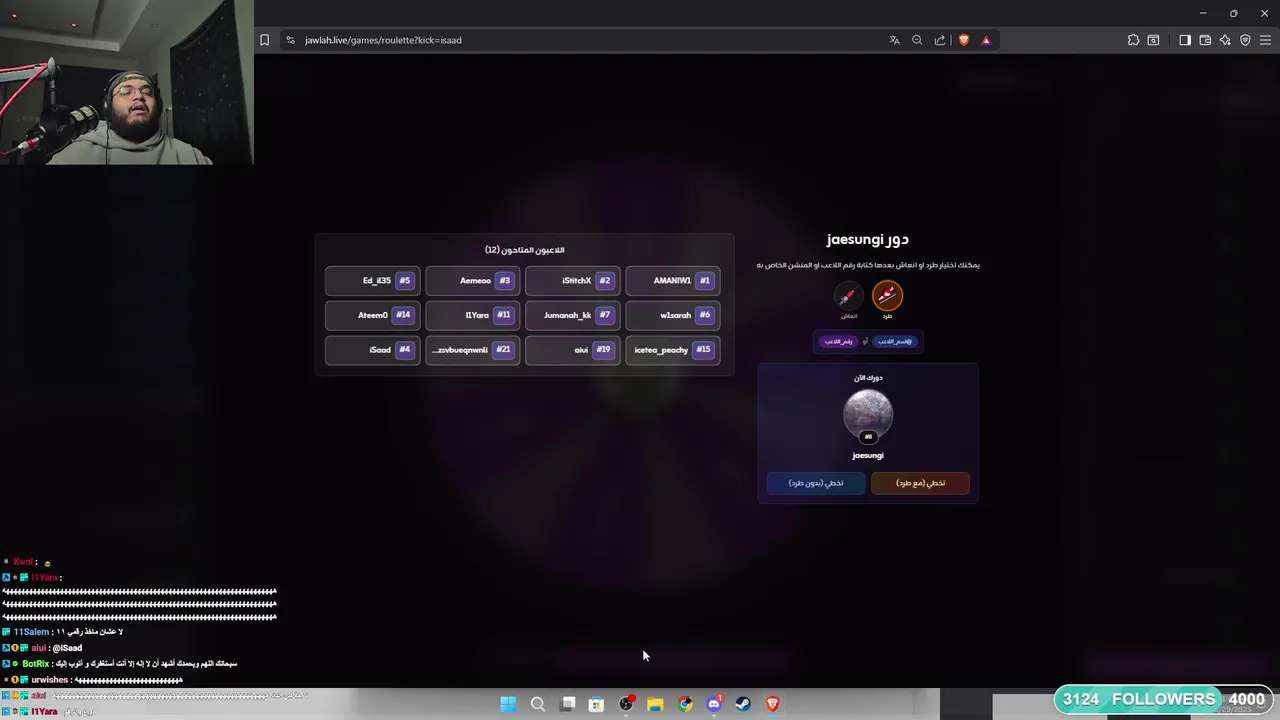Screen dimensions: 1280x720
Task: Click the streamer webcam overlay
Action: 127,82
